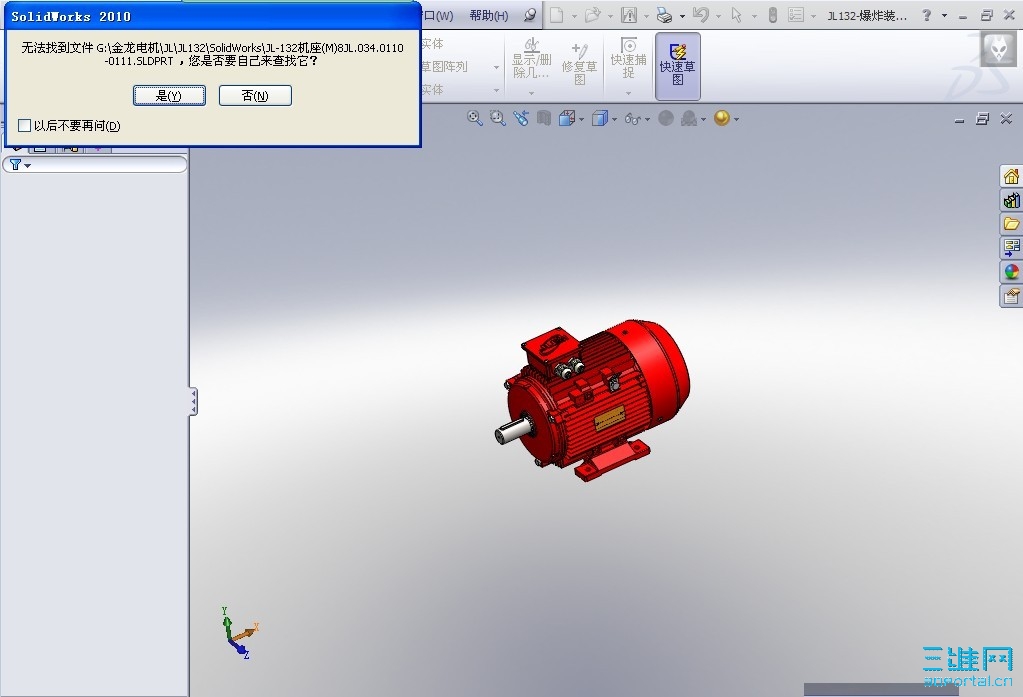Click the red motor model in viewport
This screenshot has width=1023, height=697.
click(x=591, y=400)
